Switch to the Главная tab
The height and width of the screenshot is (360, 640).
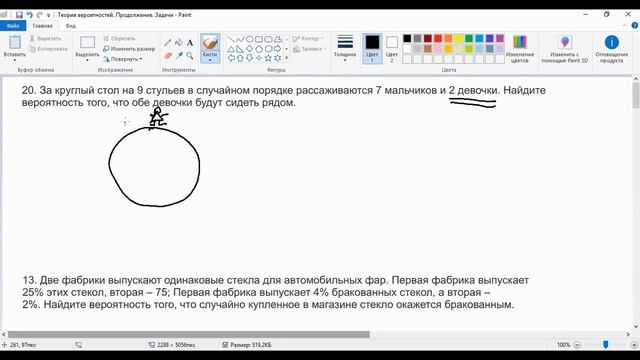click(42, 26)
